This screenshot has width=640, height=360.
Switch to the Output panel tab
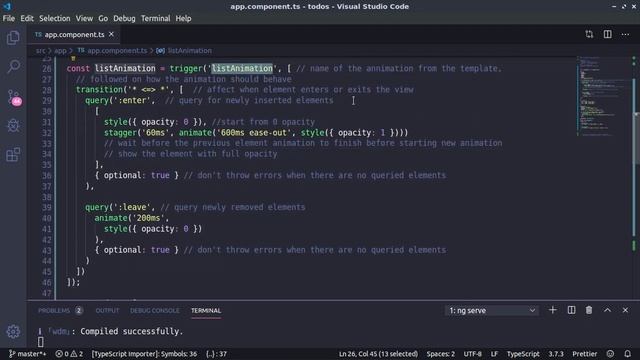tap(107, 311)
